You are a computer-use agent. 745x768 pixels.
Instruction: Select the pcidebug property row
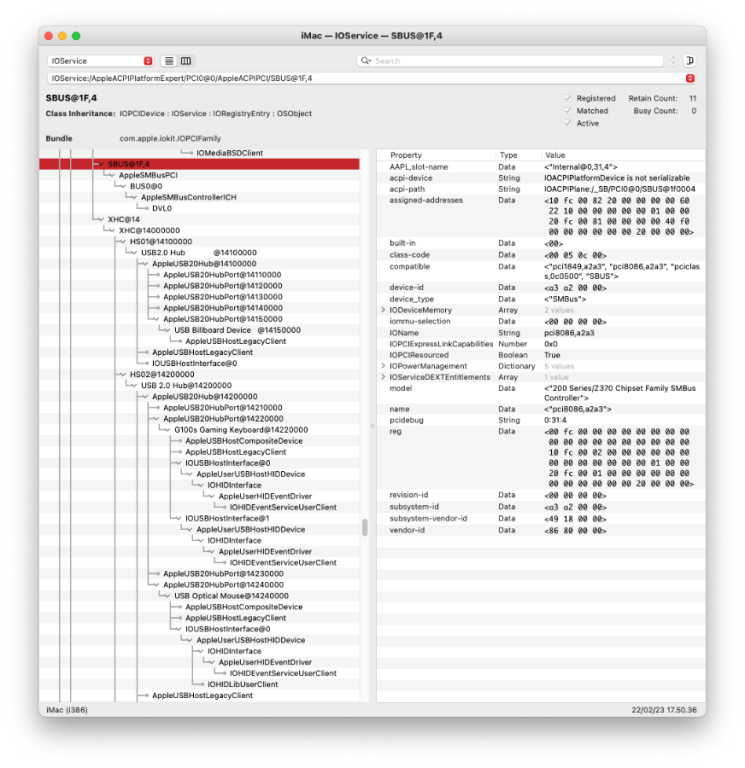(541, 420)
